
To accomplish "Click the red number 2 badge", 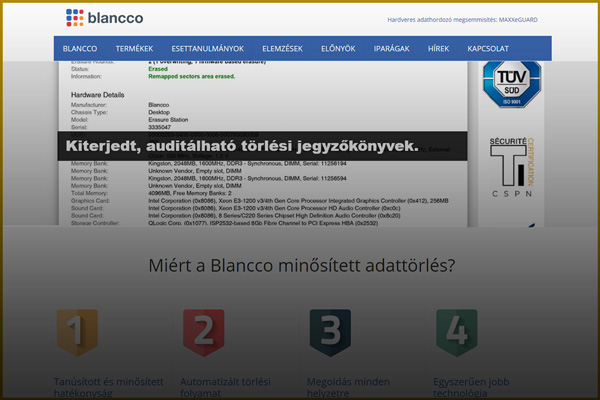I will pos(204,332).
